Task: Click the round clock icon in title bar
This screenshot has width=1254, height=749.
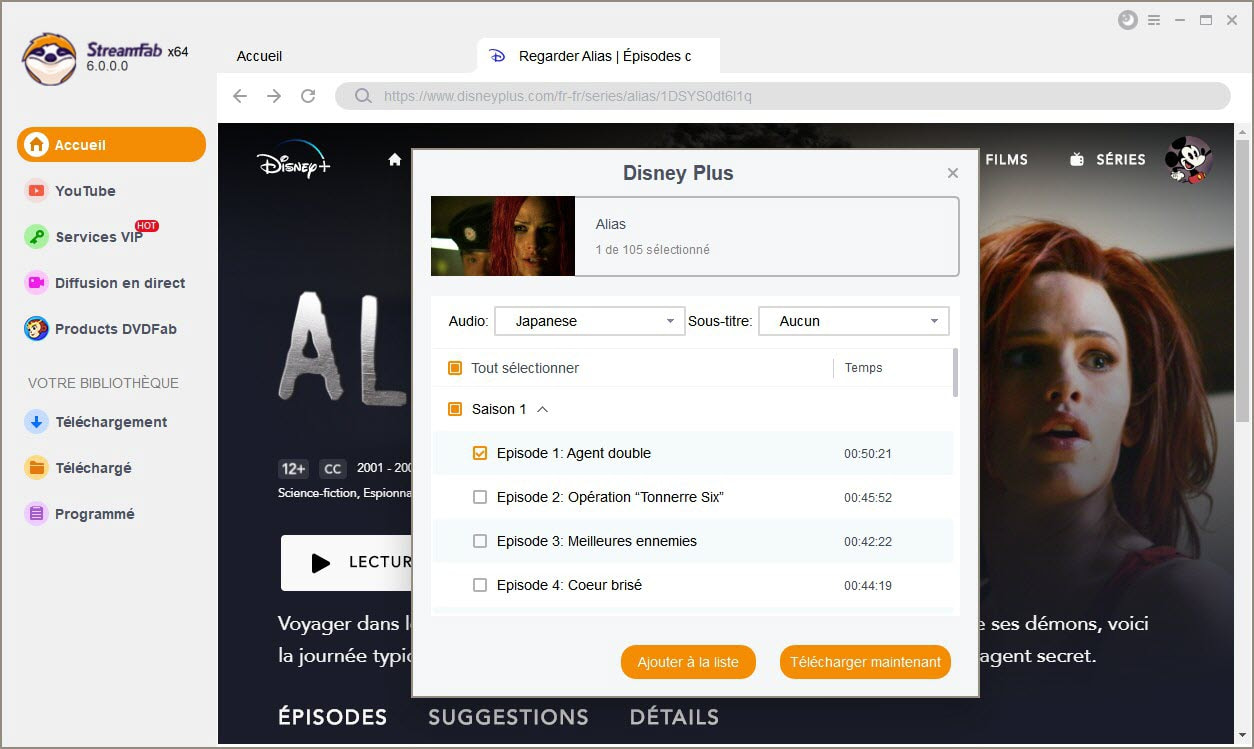Action: click(1128, 20)
